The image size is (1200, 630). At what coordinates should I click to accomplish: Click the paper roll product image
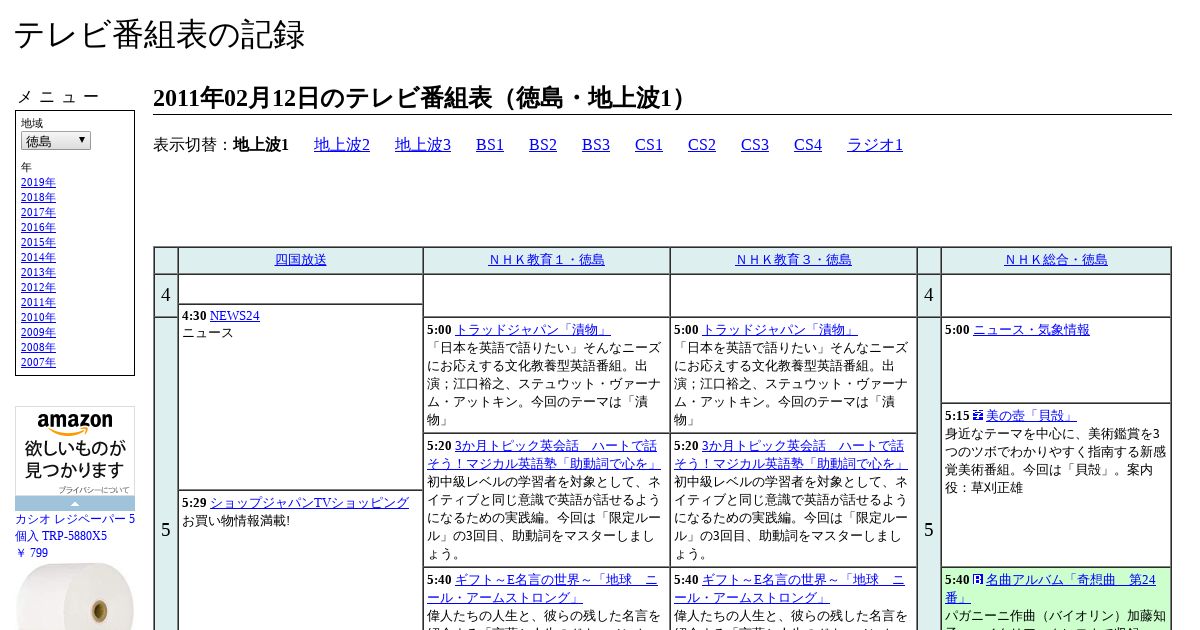point(75,597)
